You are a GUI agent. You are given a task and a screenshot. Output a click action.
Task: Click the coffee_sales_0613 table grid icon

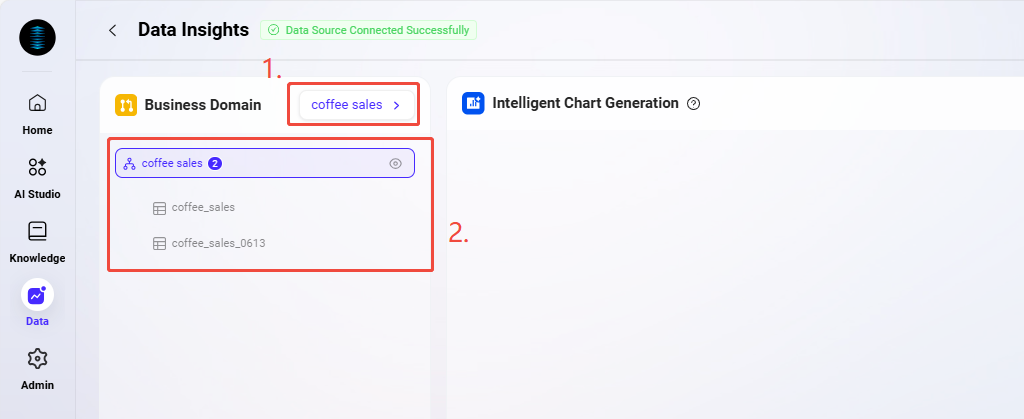point(159,243)
